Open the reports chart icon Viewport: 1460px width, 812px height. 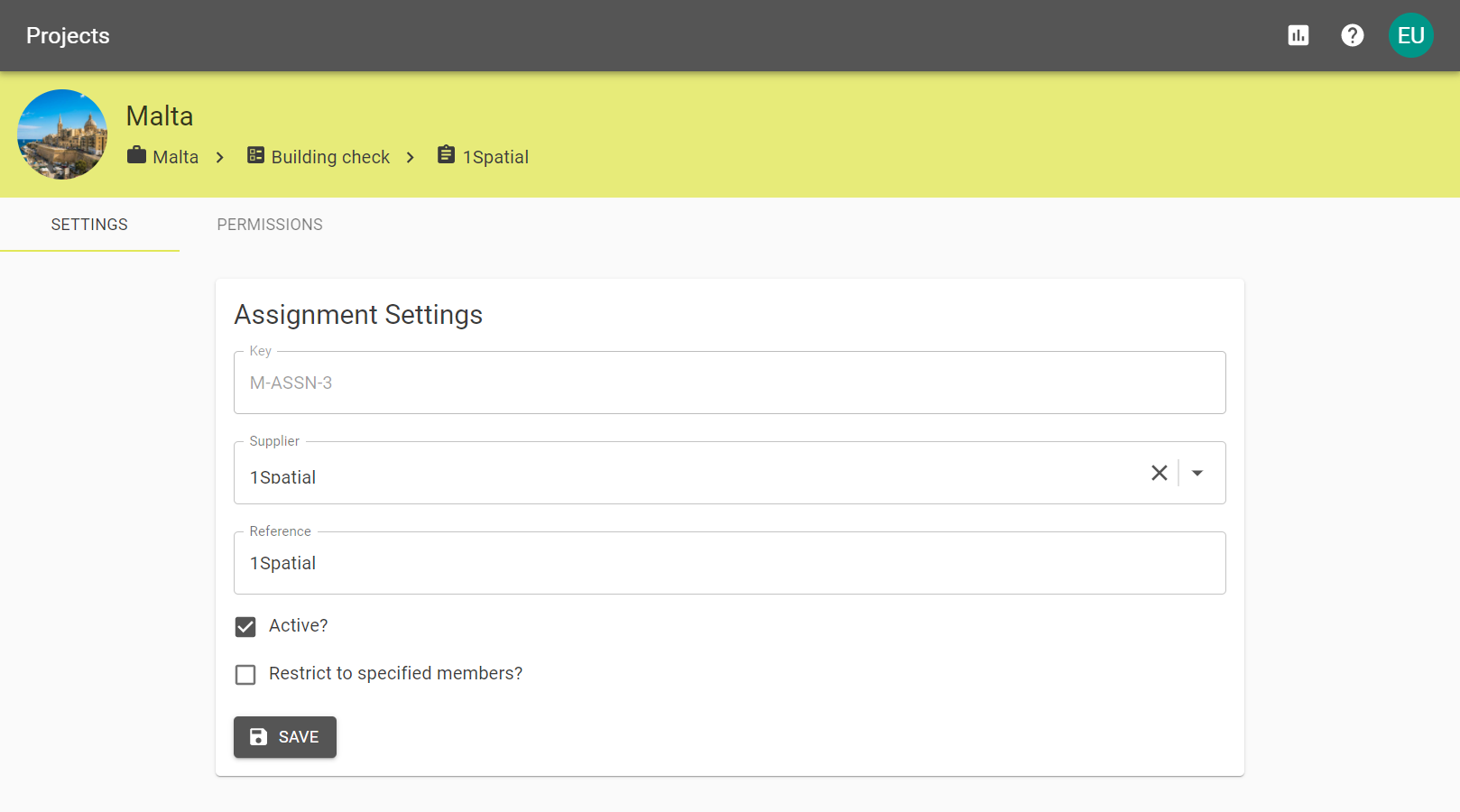(x=1298, y=35)
